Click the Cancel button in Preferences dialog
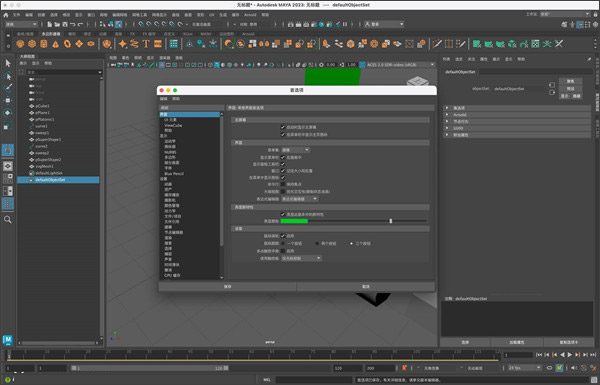The width and height of the screenshot is (600, 385). pyautogui.click(x=366, y=286)
